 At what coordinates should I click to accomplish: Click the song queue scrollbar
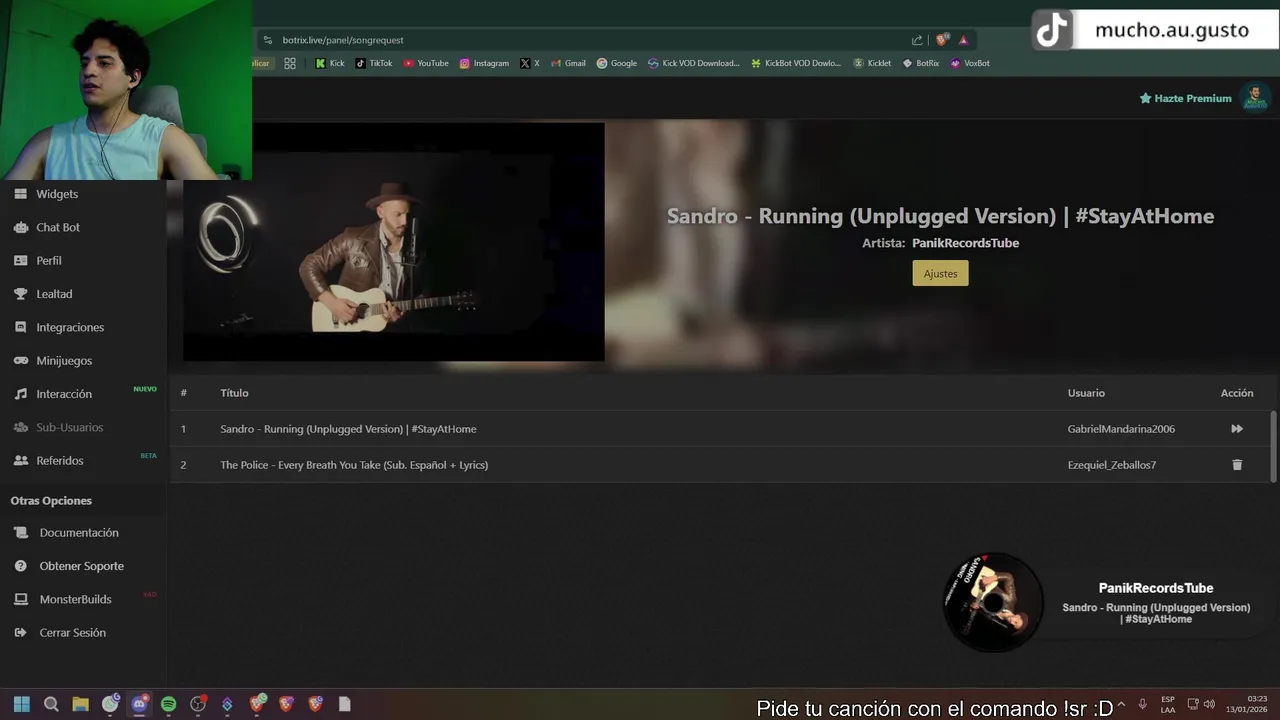(1273, 446)
